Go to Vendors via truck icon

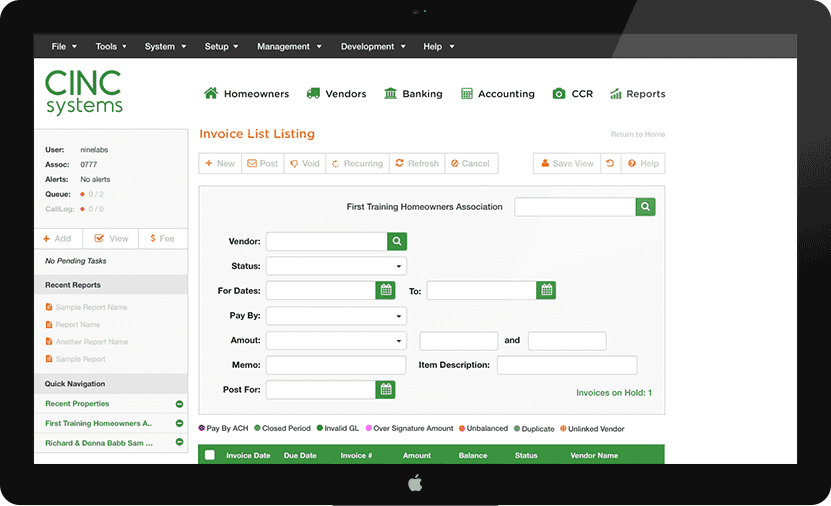(336, 94)
